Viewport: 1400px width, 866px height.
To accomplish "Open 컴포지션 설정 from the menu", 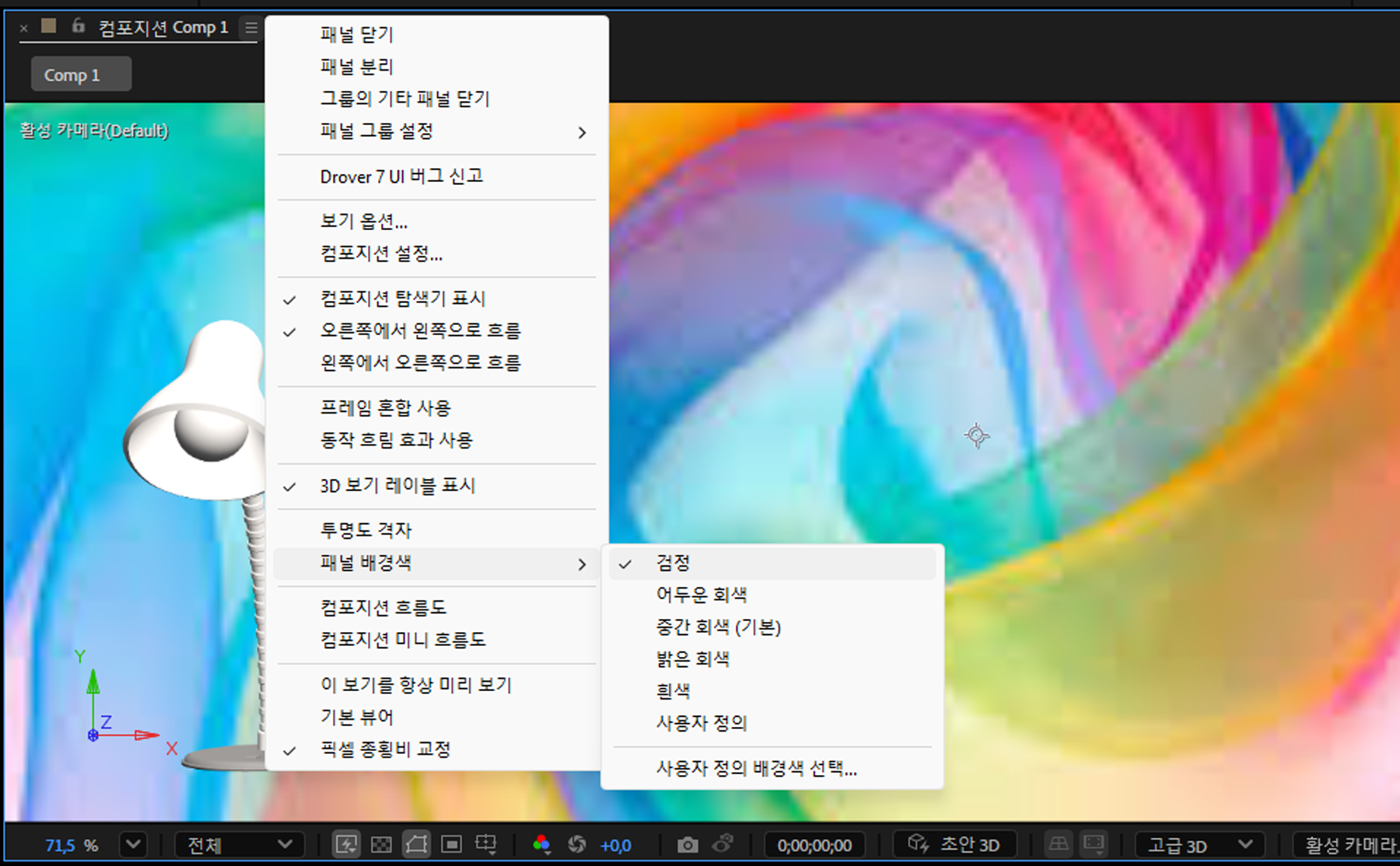I will [x=381, y=255].
